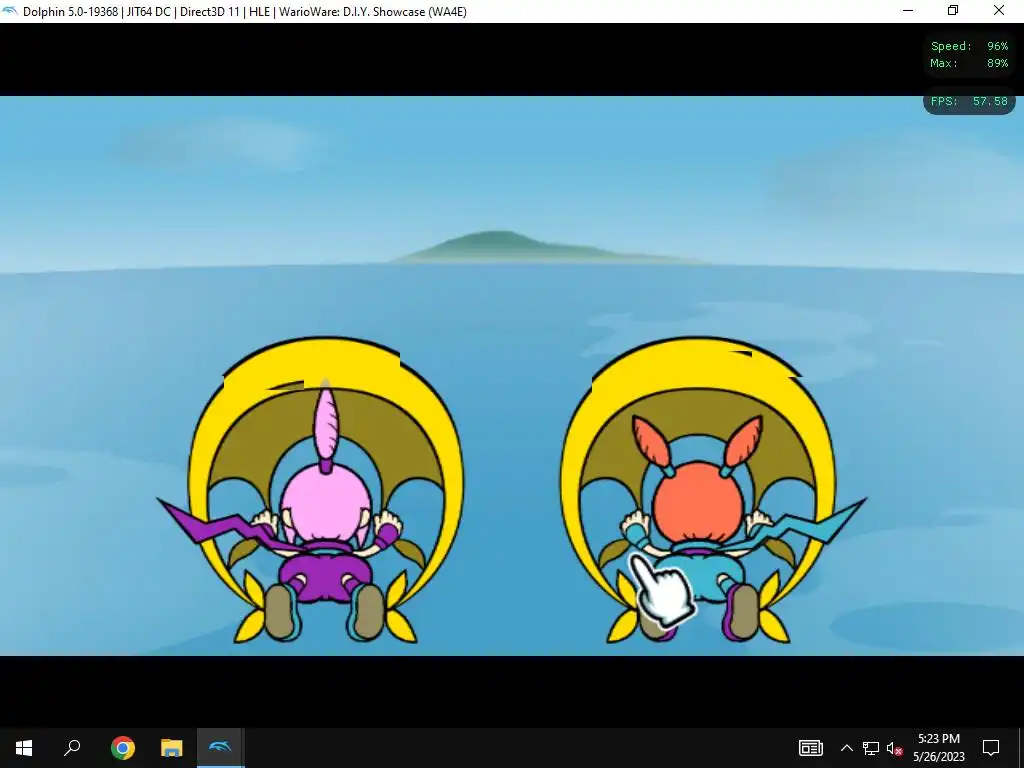Close the Dolphin emulator window
1024x768 pixels.
(x=999, y=11)
